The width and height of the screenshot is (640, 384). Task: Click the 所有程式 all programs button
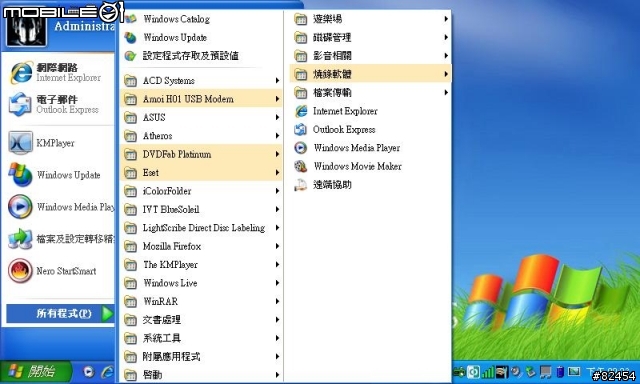coord(60,313)
